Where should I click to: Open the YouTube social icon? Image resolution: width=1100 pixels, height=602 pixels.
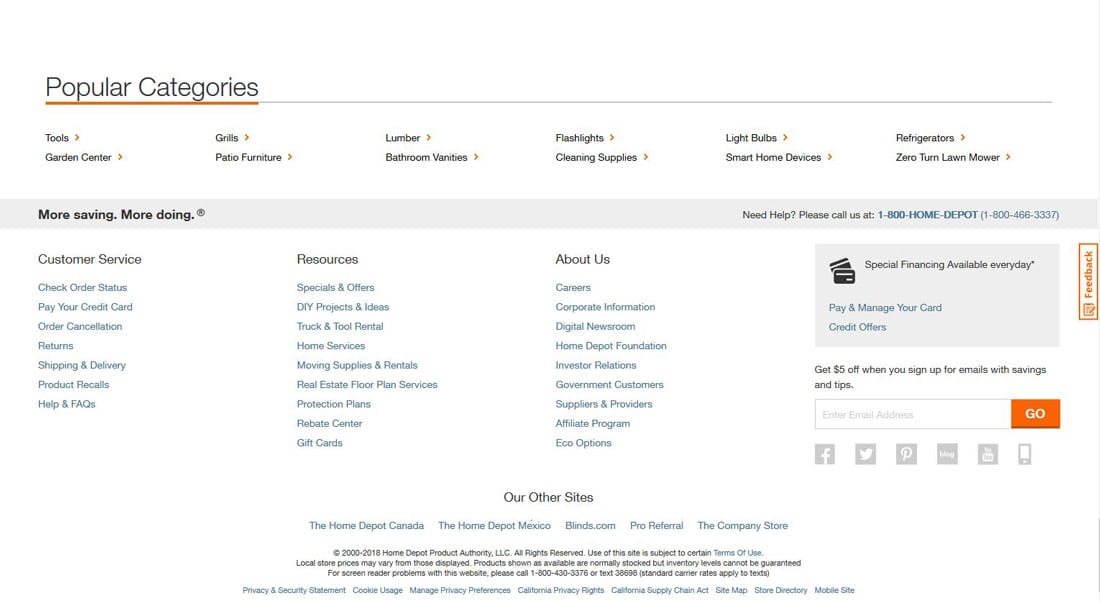988,454
